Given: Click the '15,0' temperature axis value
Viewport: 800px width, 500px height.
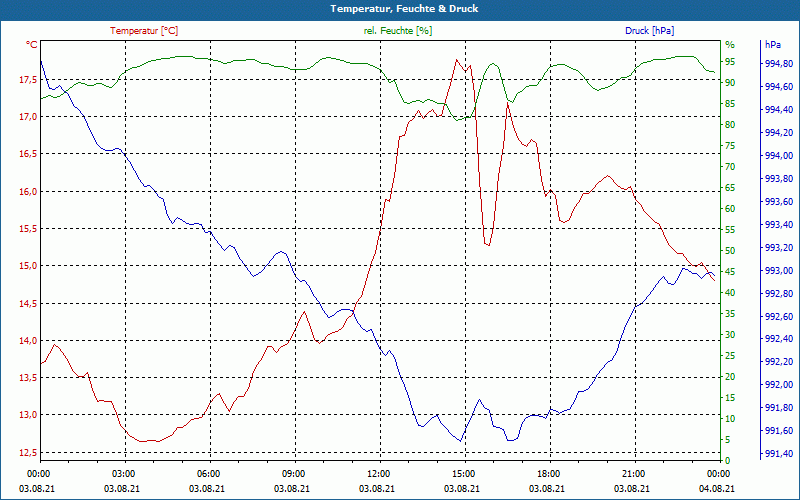Looking at the screenshot, I should [28, 266].
